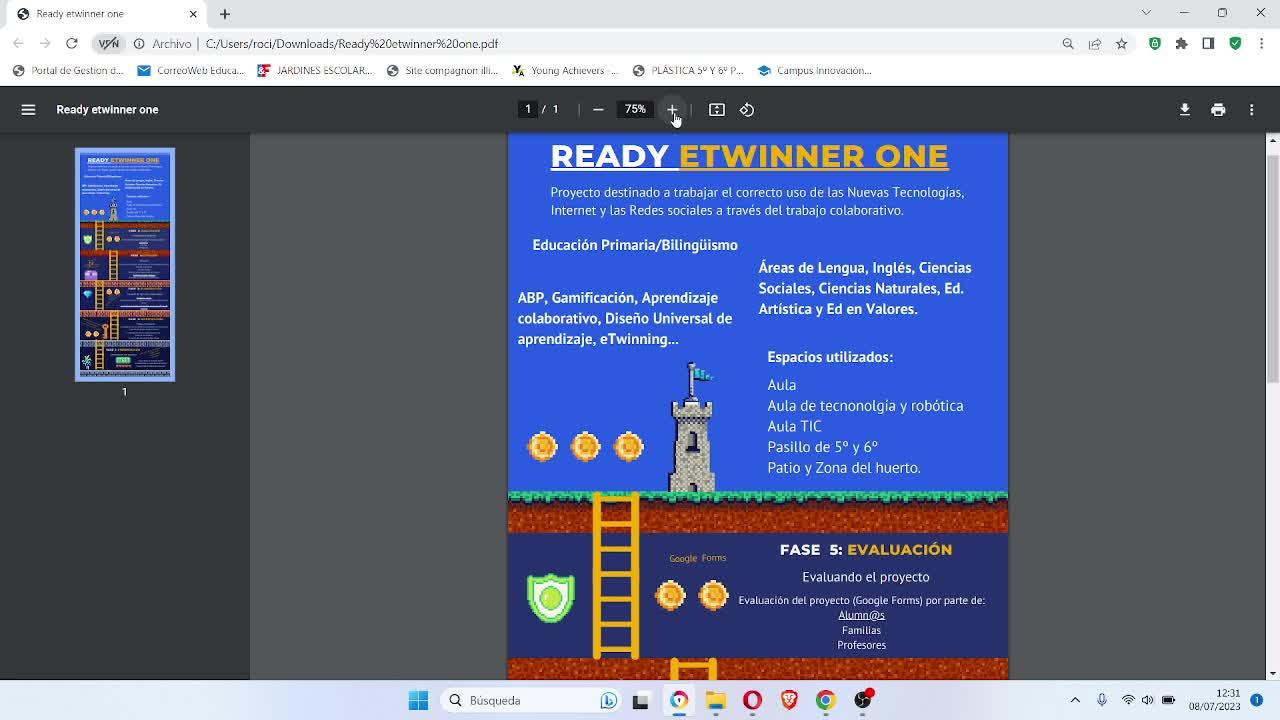Screen dimensions: 1280x720
Task: Open Task View on taskbar
Action: [641, 700]
